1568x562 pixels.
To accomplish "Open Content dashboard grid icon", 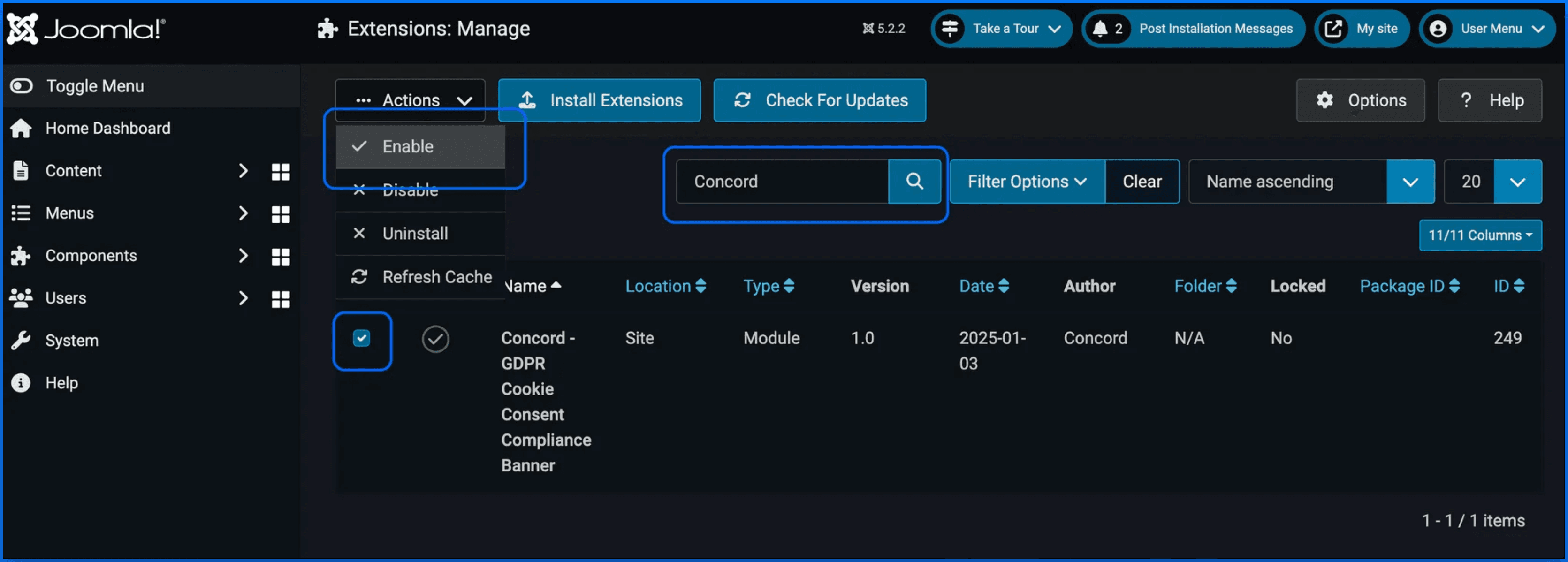I will click(281, 172).
